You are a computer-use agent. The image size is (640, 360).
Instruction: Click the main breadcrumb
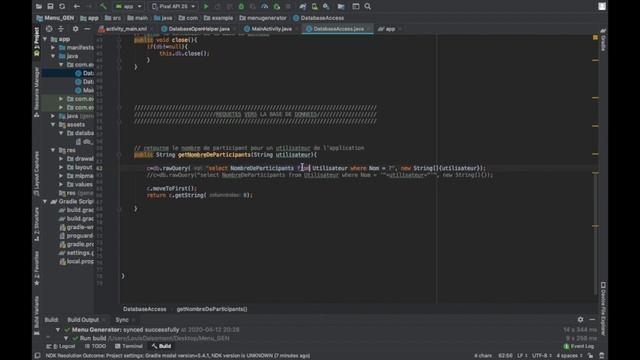click(x=138, y=18)
